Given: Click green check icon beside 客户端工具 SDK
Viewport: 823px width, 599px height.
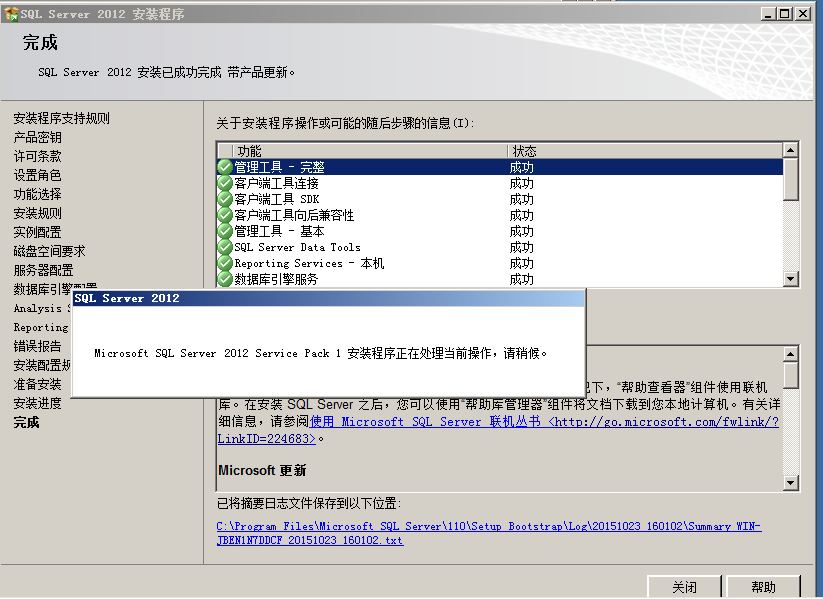Looking at the screenshot, I should coord(225,199).
